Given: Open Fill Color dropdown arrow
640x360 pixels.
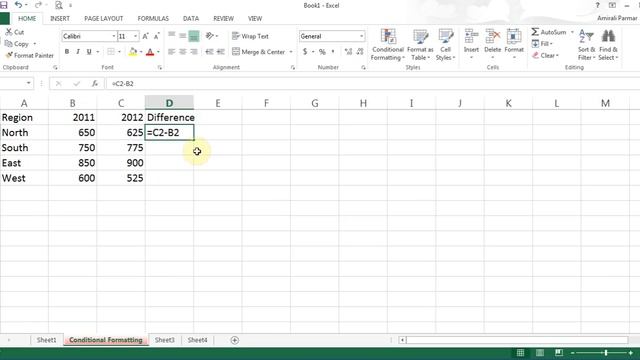Looking at the screenshot, I should pyautogui.click(x=141, y=52).
